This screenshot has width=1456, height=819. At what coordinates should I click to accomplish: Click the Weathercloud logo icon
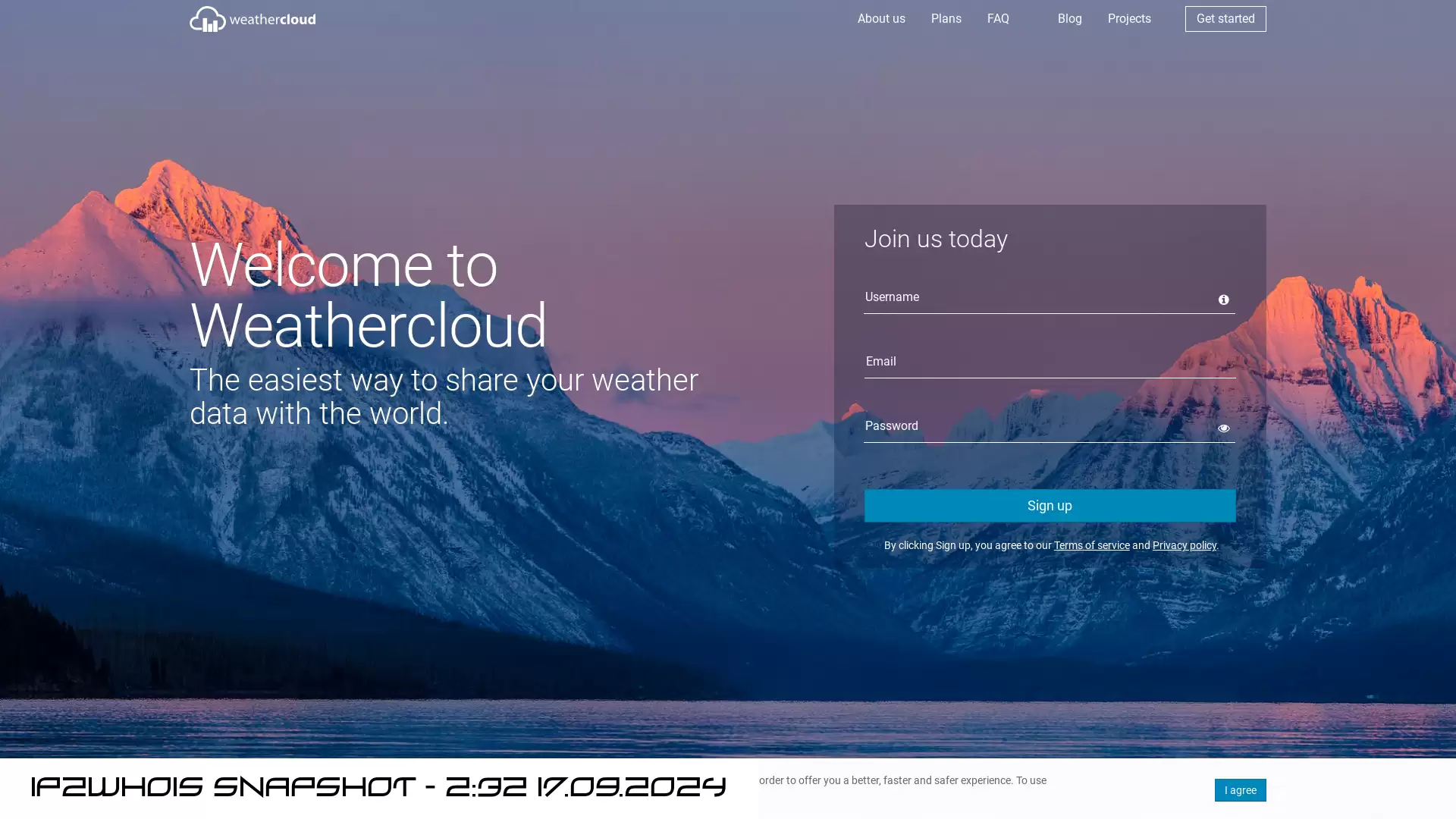[x=207, y=19]
